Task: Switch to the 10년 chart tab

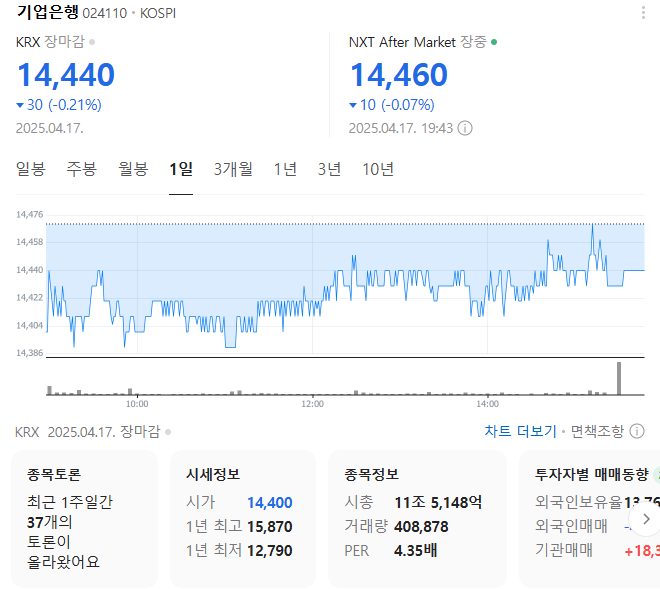Action: (378, 169)
